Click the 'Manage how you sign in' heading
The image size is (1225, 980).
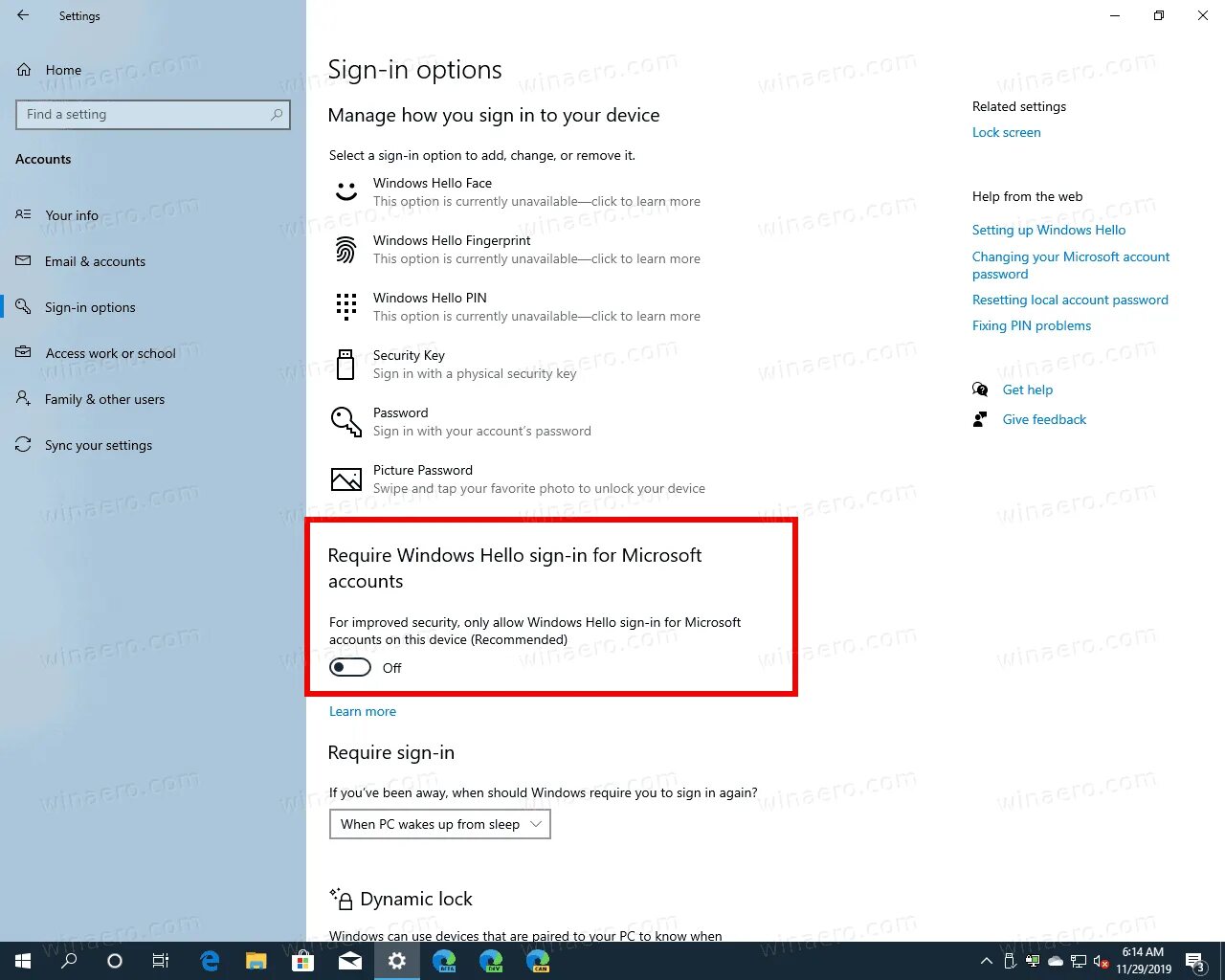pyautogui.click(x=494, y=116)
